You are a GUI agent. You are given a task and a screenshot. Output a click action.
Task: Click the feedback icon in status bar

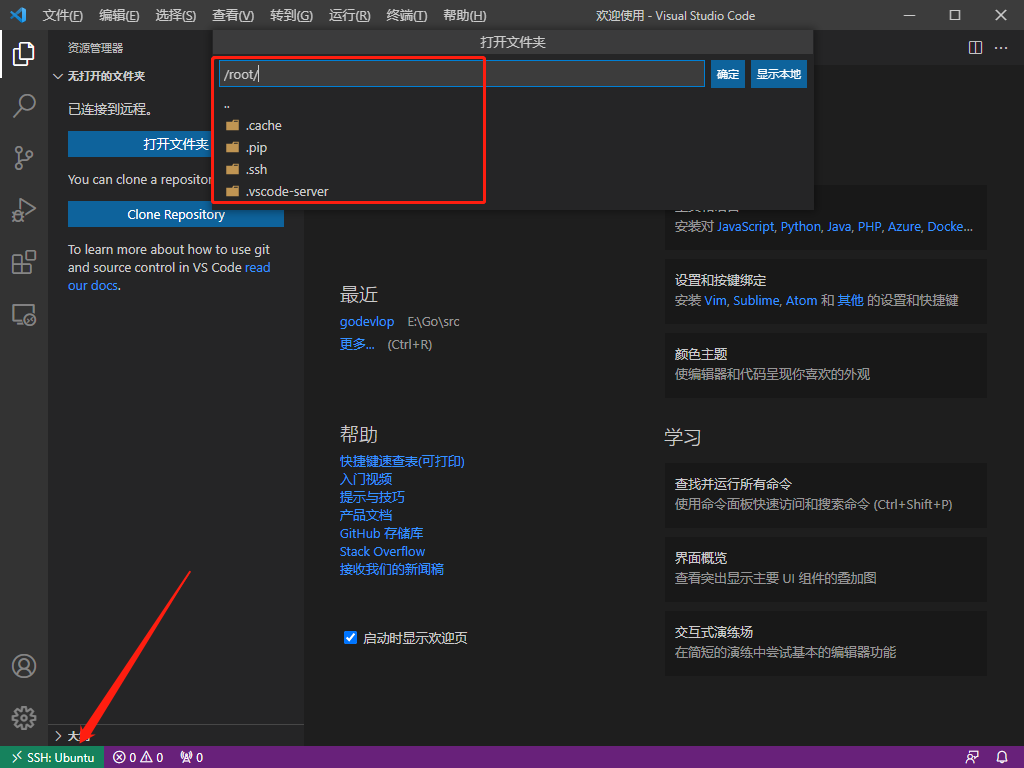tap(972, 758)
